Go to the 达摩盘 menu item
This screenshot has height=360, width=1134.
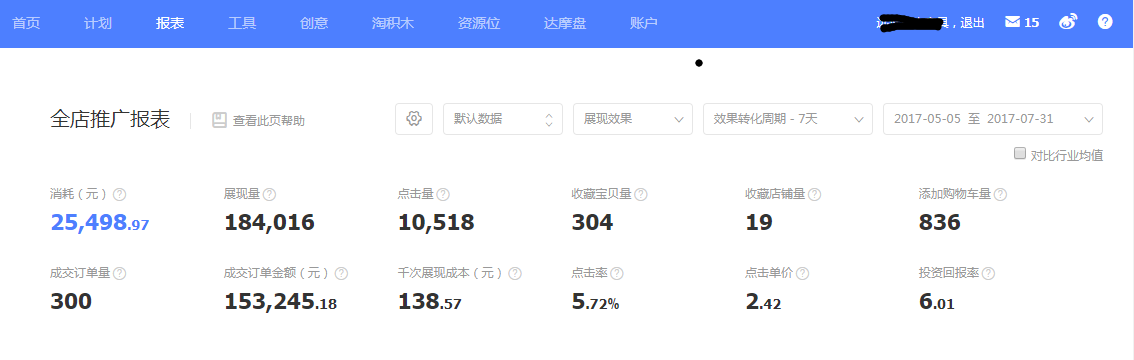(565, 23)
